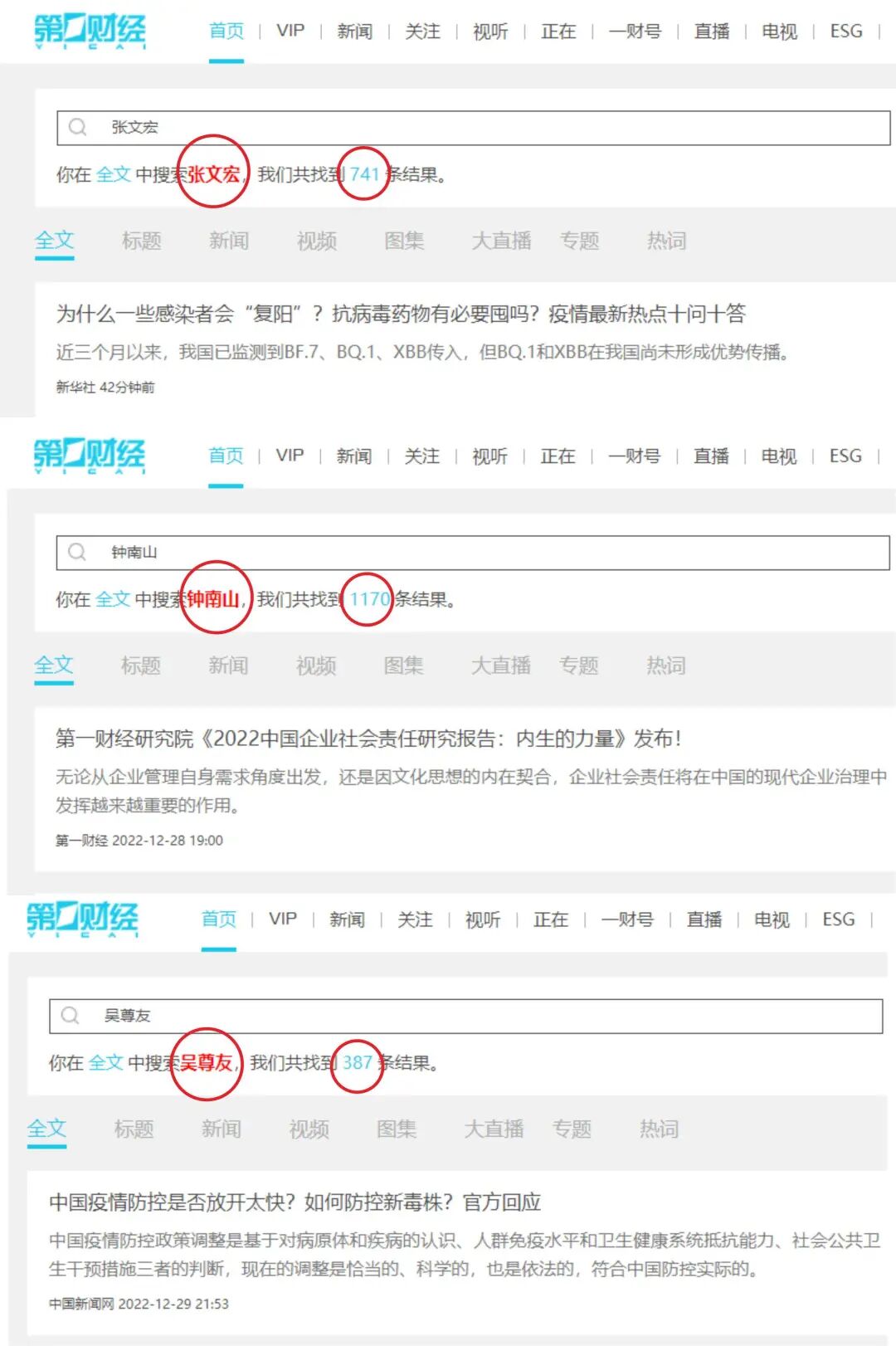Select 大直播 tab under the 张文宏 results
The width and height of the screenshot is (896, 1346).
point(502,241)
